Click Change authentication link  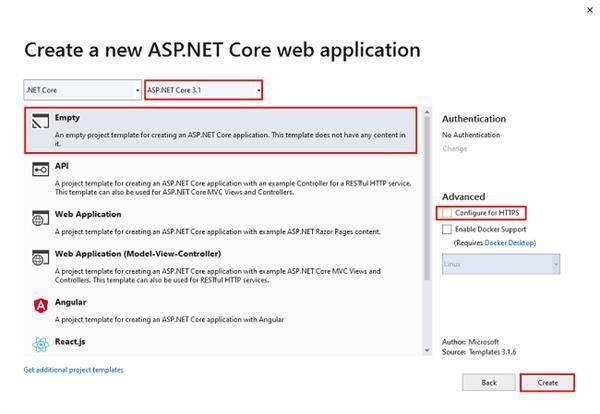click(x=454, y=149)
